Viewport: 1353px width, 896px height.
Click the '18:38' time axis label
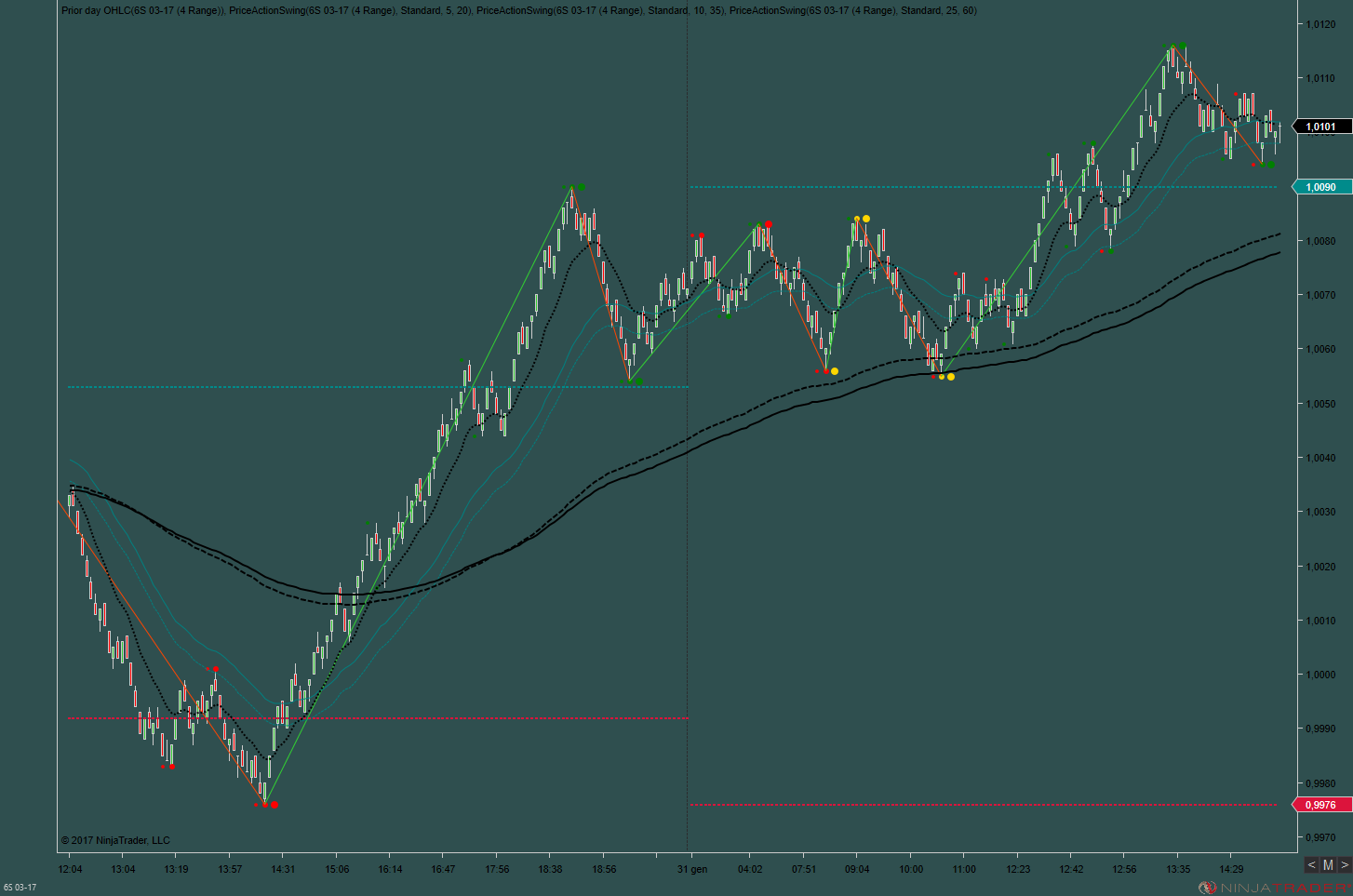(x=550, y=869)
